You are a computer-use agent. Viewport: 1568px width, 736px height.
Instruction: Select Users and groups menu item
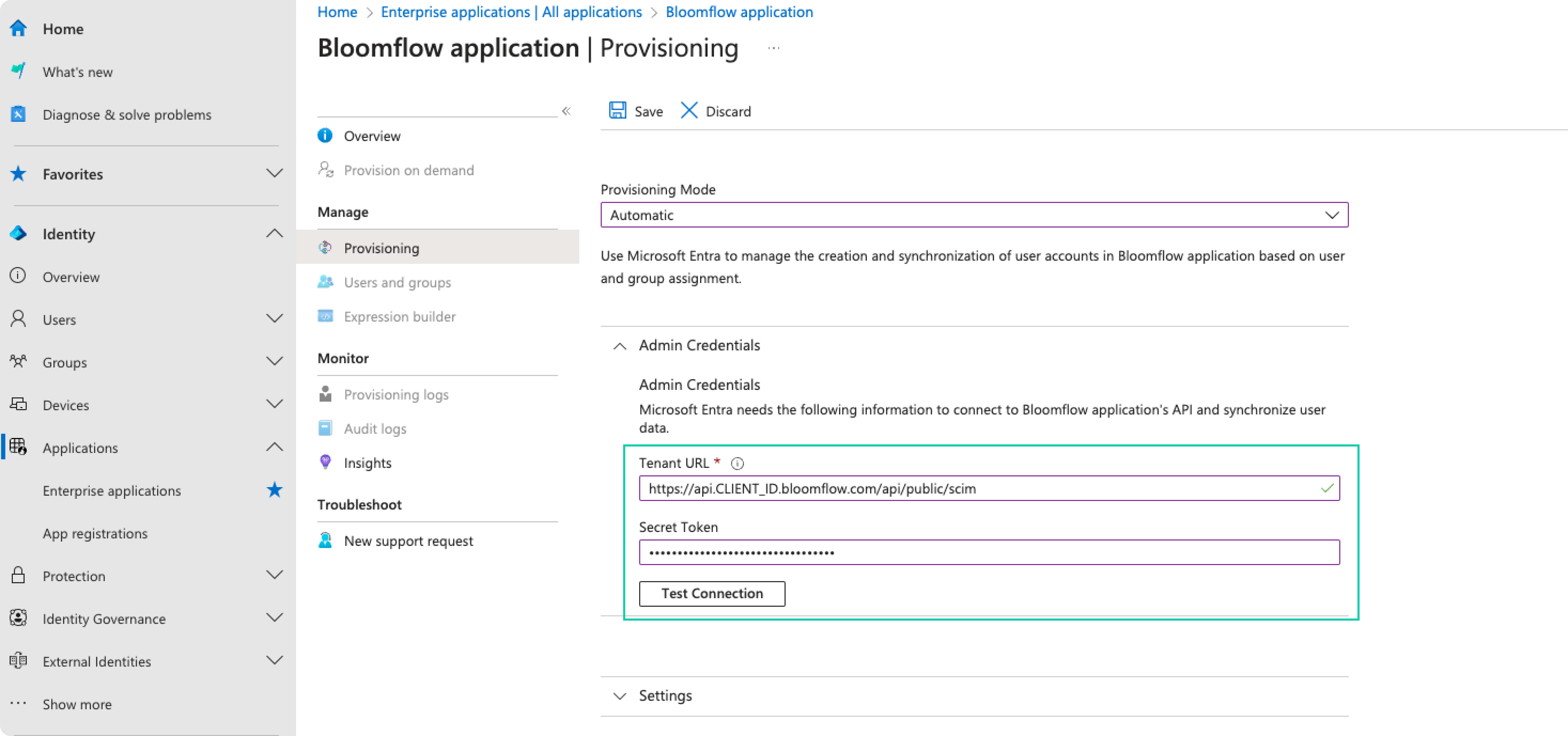point(398,282)
